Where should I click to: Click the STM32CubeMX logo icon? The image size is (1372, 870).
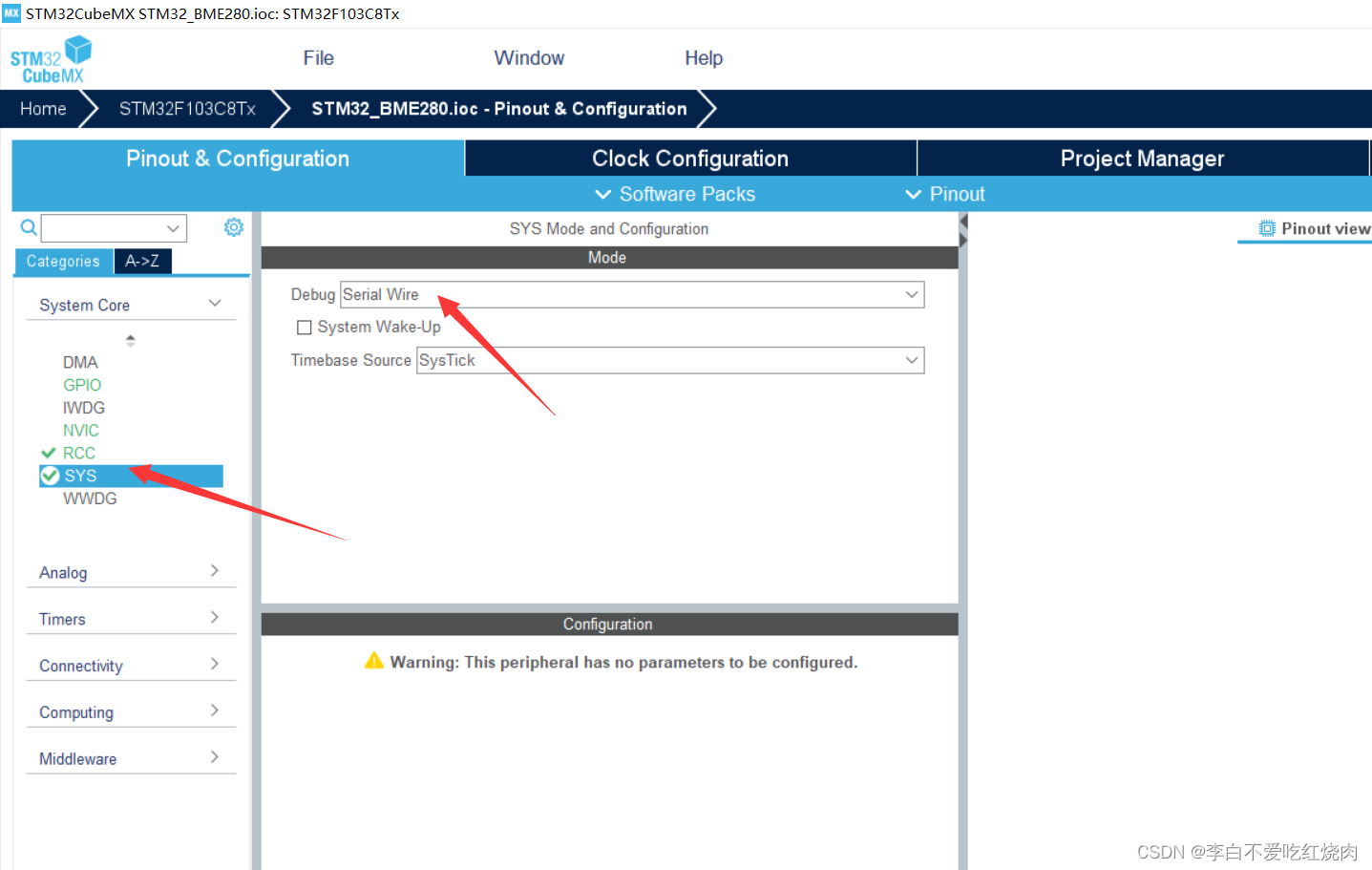(51, 59)
